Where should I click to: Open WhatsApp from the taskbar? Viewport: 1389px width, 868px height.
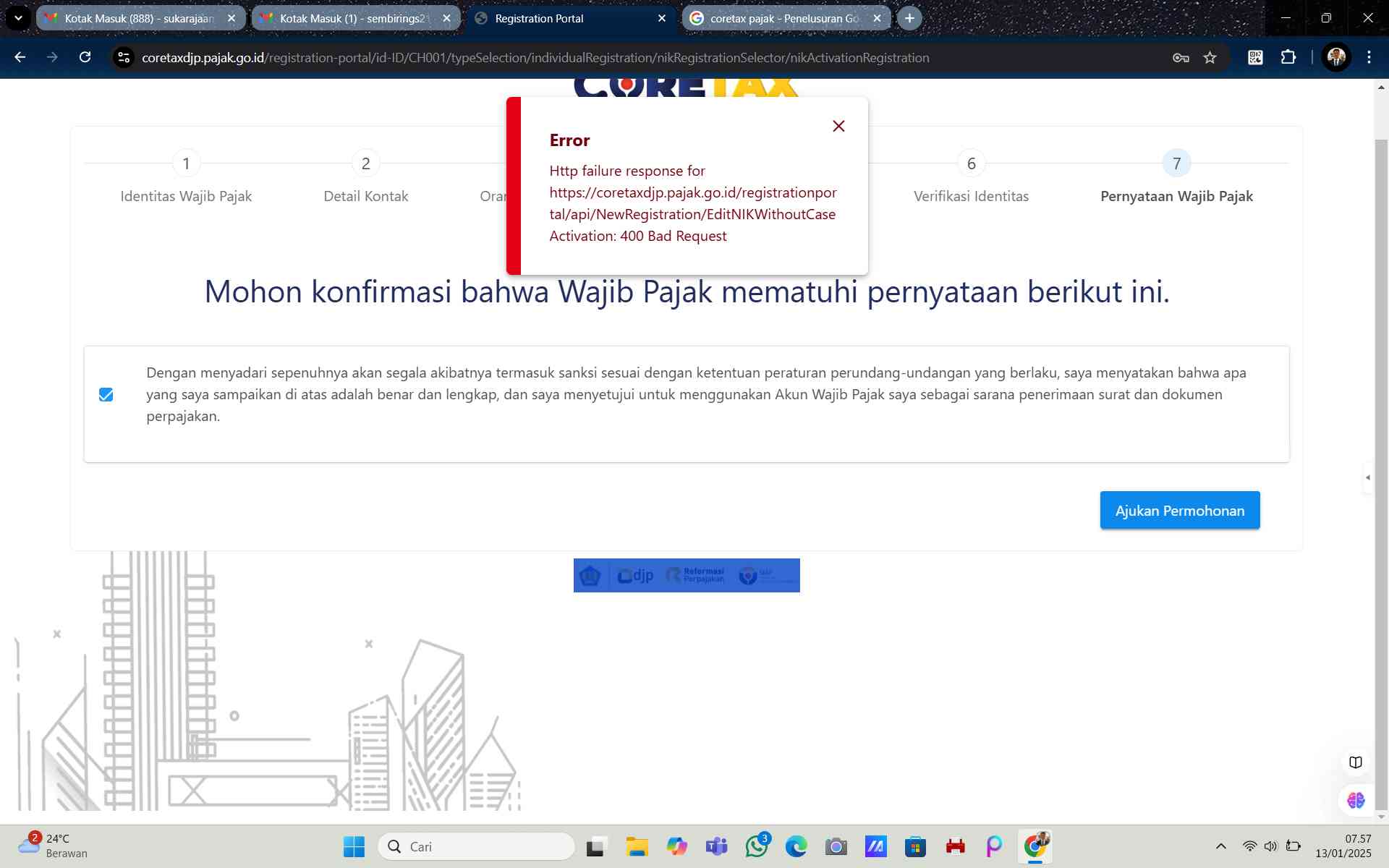pyautogui.click(x=757, y=846)
